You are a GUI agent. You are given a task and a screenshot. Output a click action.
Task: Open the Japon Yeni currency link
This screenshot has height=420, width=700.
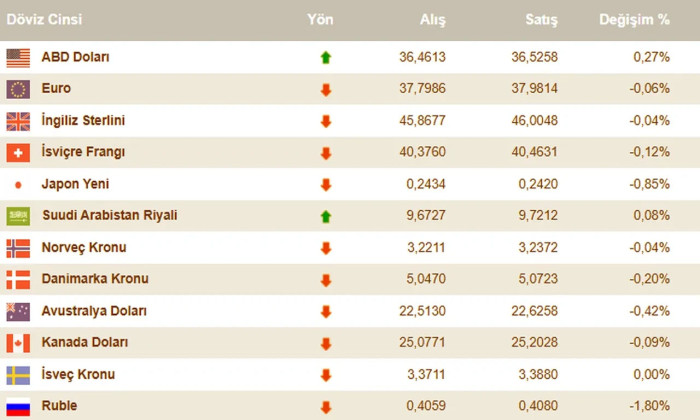(75, 184)
